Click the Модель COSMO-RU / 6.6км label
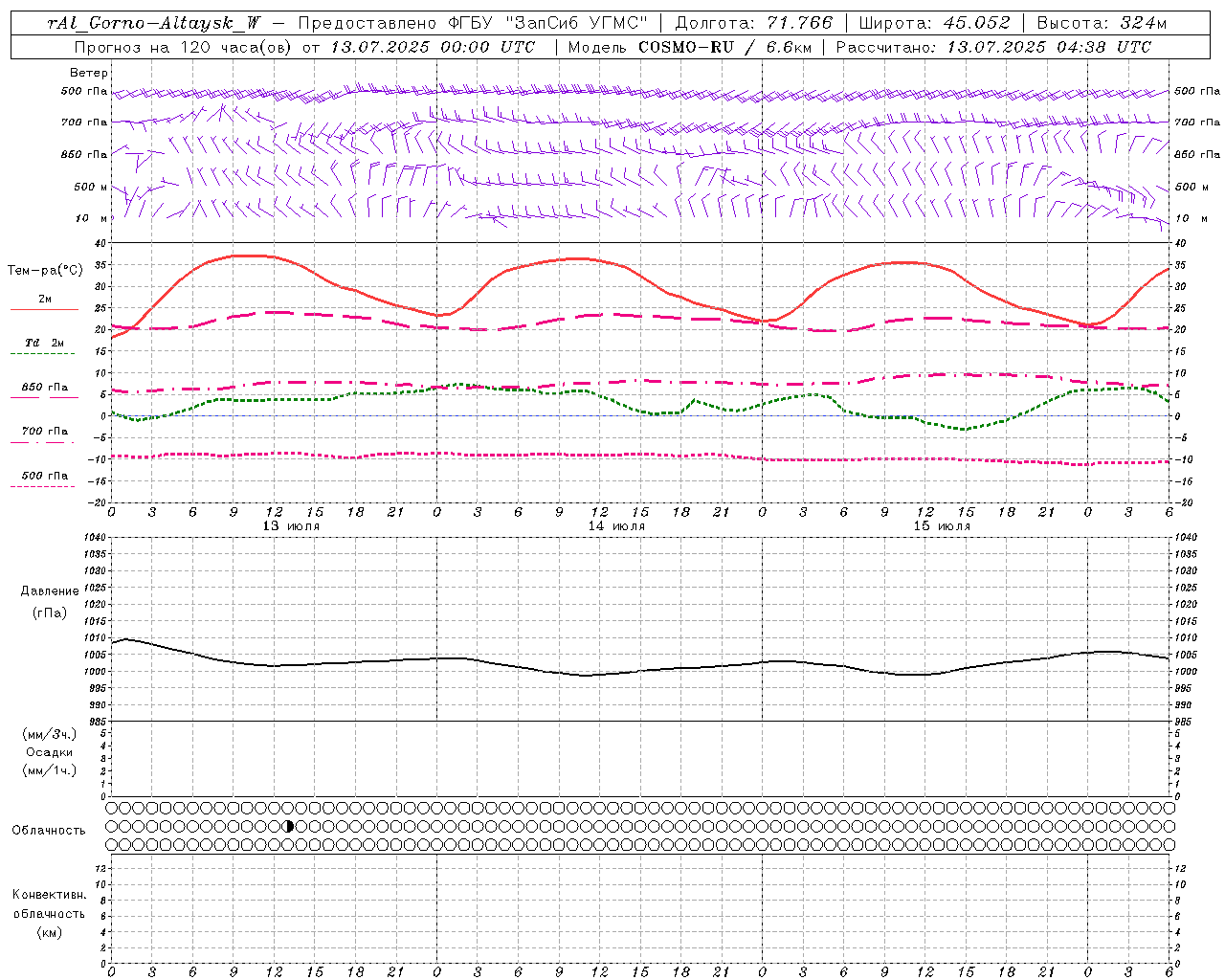The height and width of the screenshot is (980, 1225). [x=689, y=47]
